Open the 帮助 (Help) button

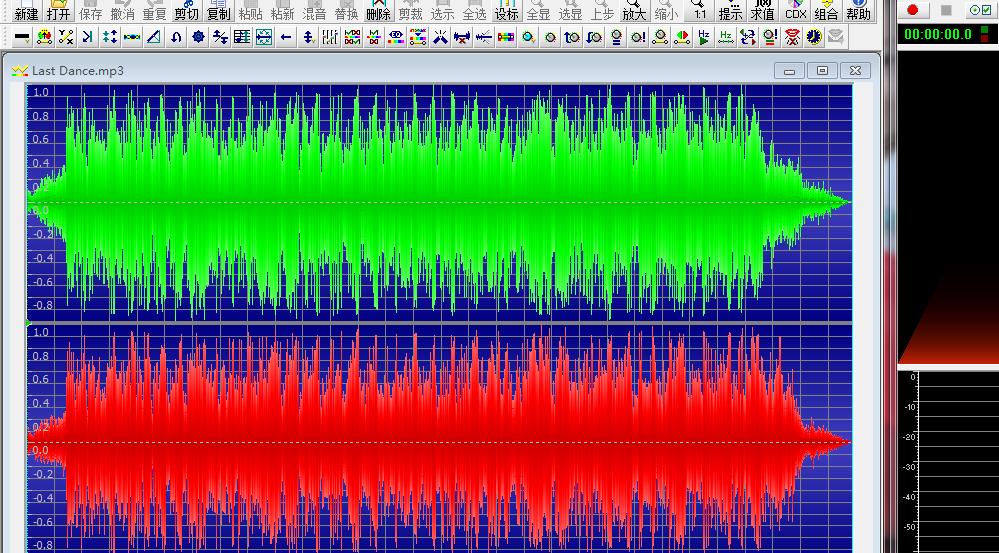point(857,12)
